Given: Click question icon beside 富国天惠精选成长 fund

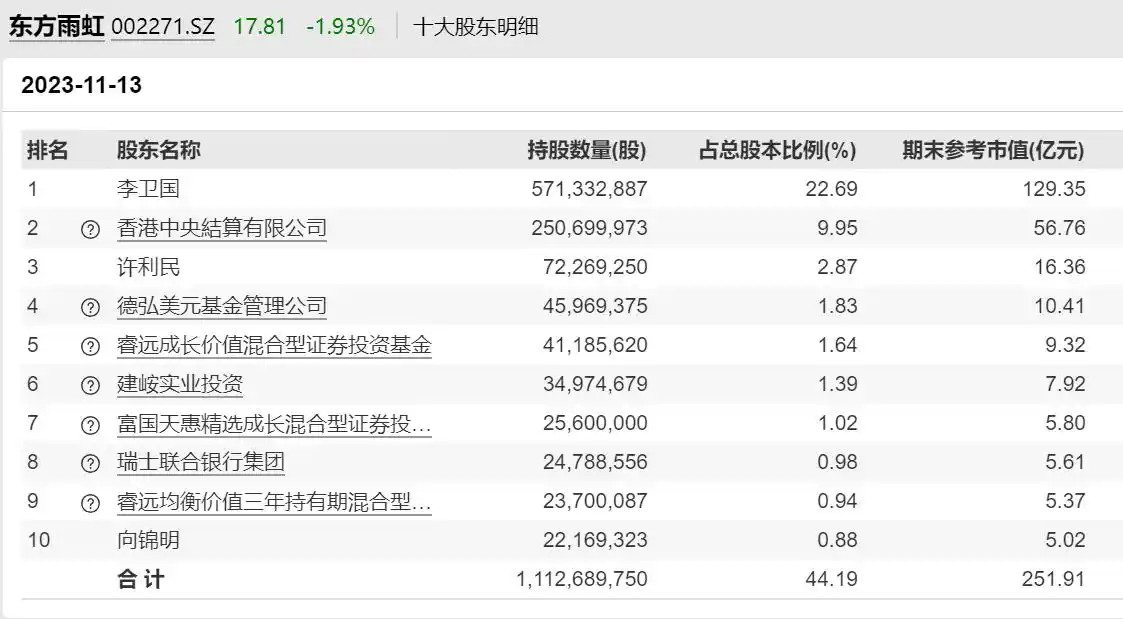Looking at the screenshot, I should (90, 424).
